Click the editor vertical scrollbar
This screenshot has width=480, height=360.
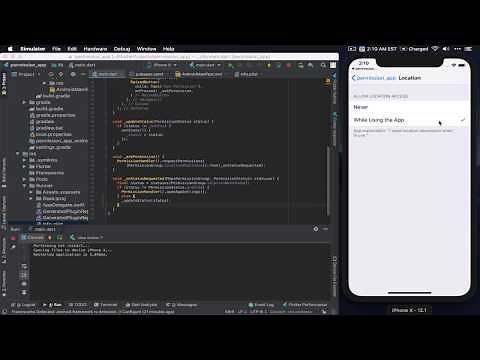tap(329, 180)
